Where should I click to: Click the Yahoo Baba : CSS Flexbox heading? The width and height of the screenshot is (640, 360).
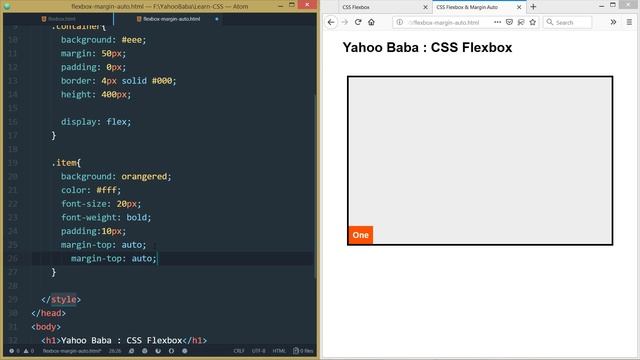point(427,47)
